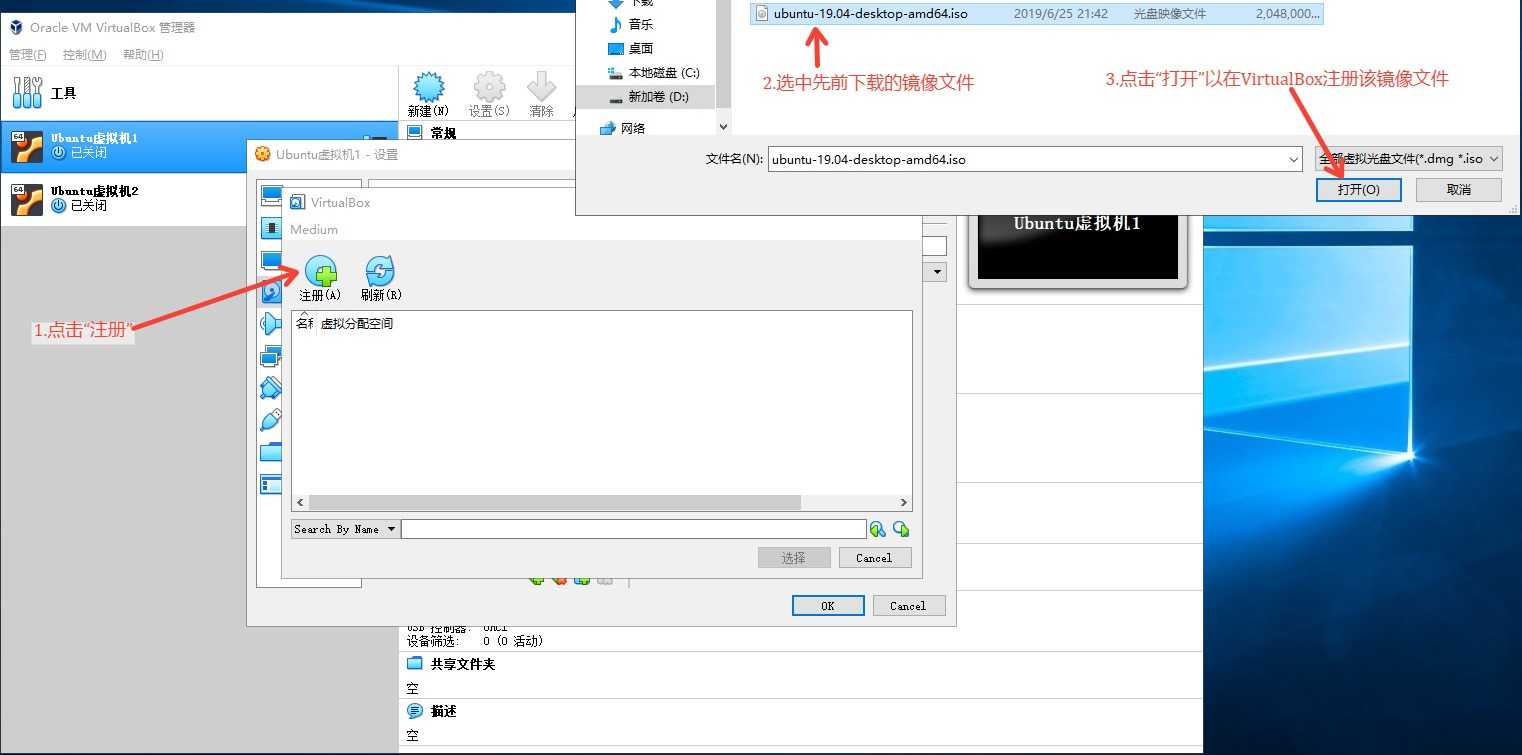Image resolution: width=1522 pixels, height=755 pixels.
Task: Open the 帮助(H) menu
Action: point(143,54)
